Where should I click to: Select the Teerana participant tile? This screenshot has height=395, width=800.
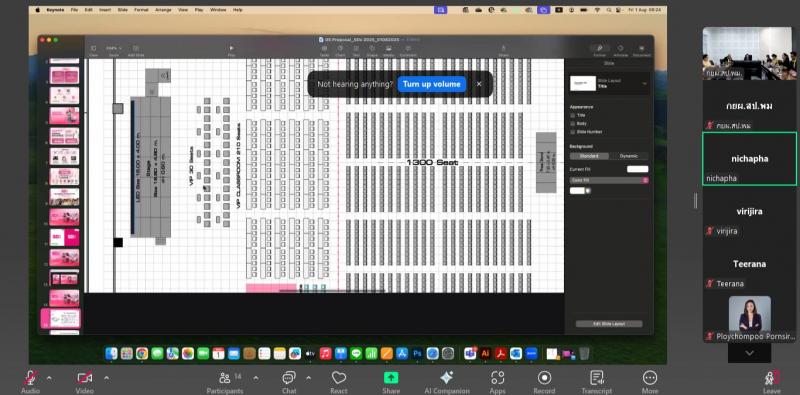point(749,264)
